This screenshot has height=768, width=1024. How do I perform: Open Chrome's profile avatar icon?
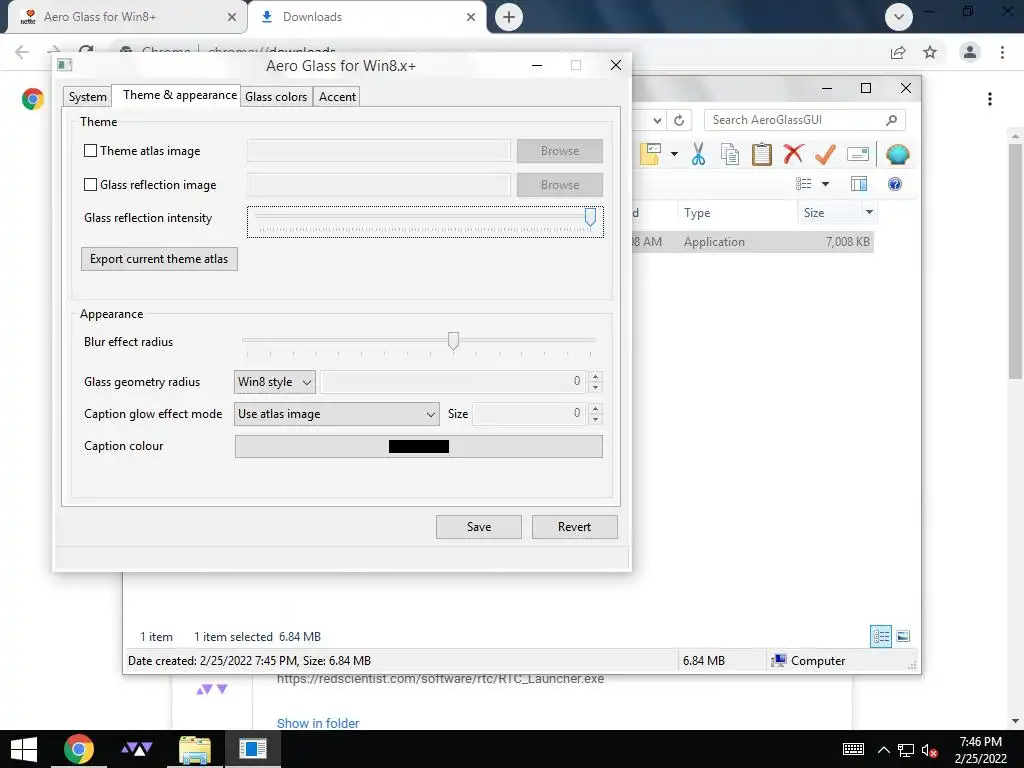[x=970, y=52]
